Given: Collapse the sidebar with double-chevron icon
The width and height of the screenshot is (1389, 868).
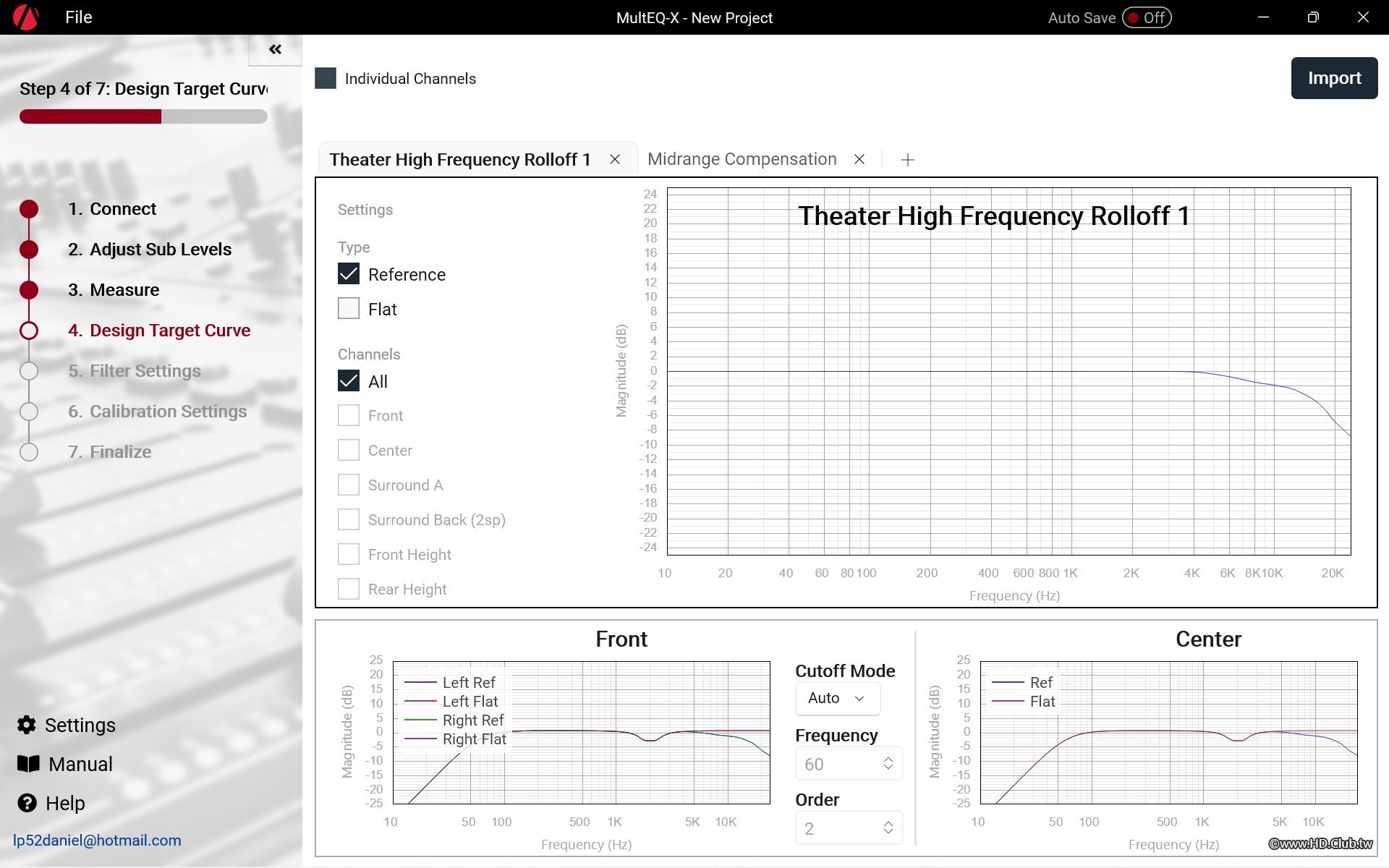Looking at the screenshot, I should [x=275, y=50].
